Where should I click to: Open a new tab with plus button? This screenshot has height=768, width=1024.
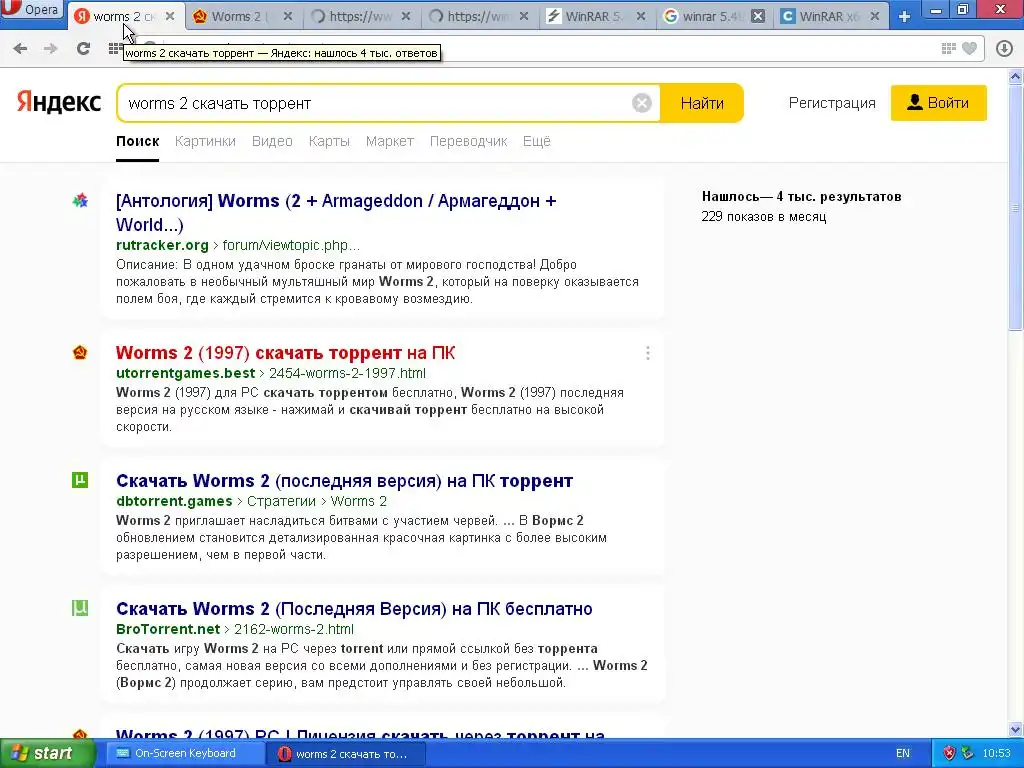[x=904, y=16]
